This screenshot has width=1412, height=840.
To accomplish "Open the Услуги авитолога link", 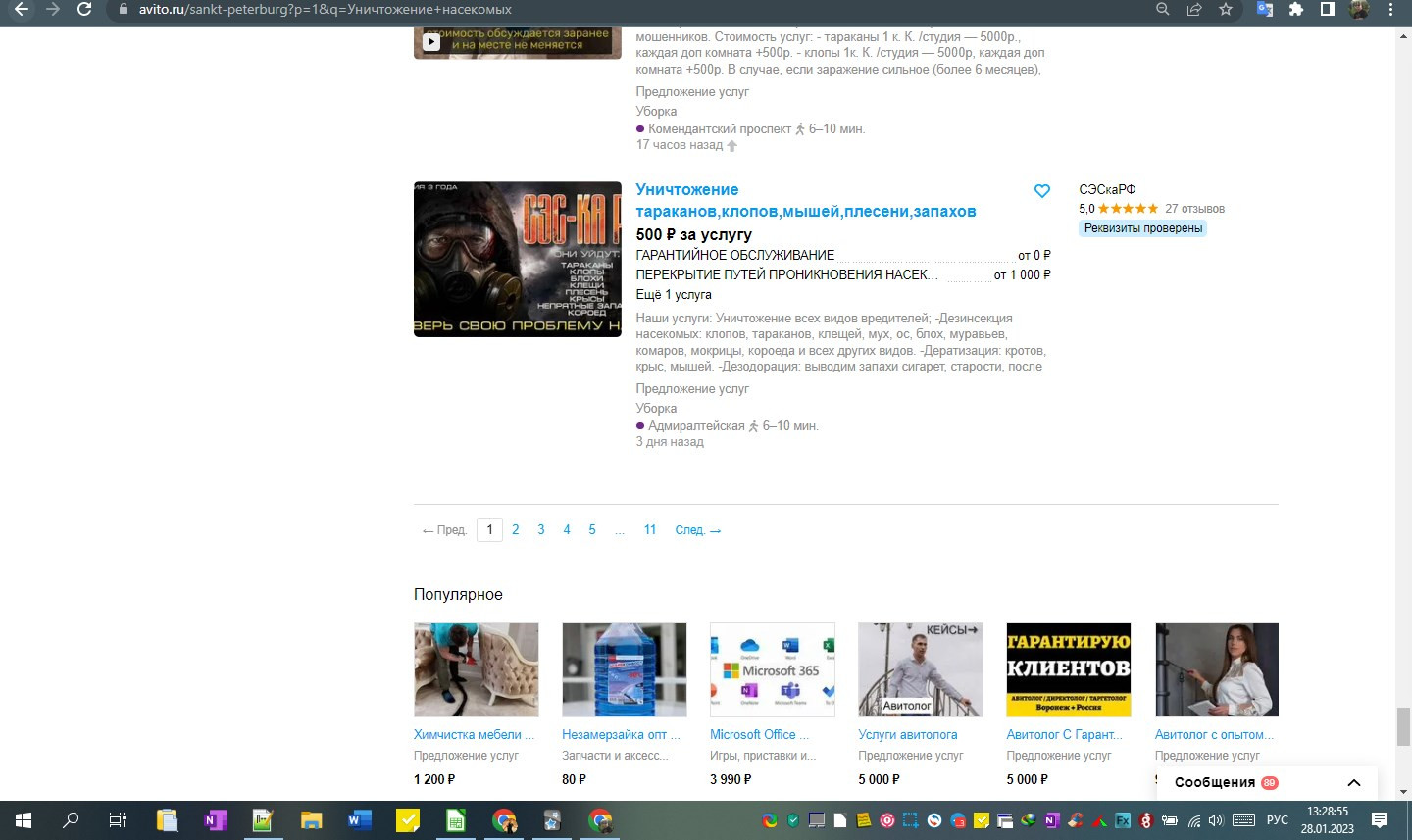I will 908,735.
